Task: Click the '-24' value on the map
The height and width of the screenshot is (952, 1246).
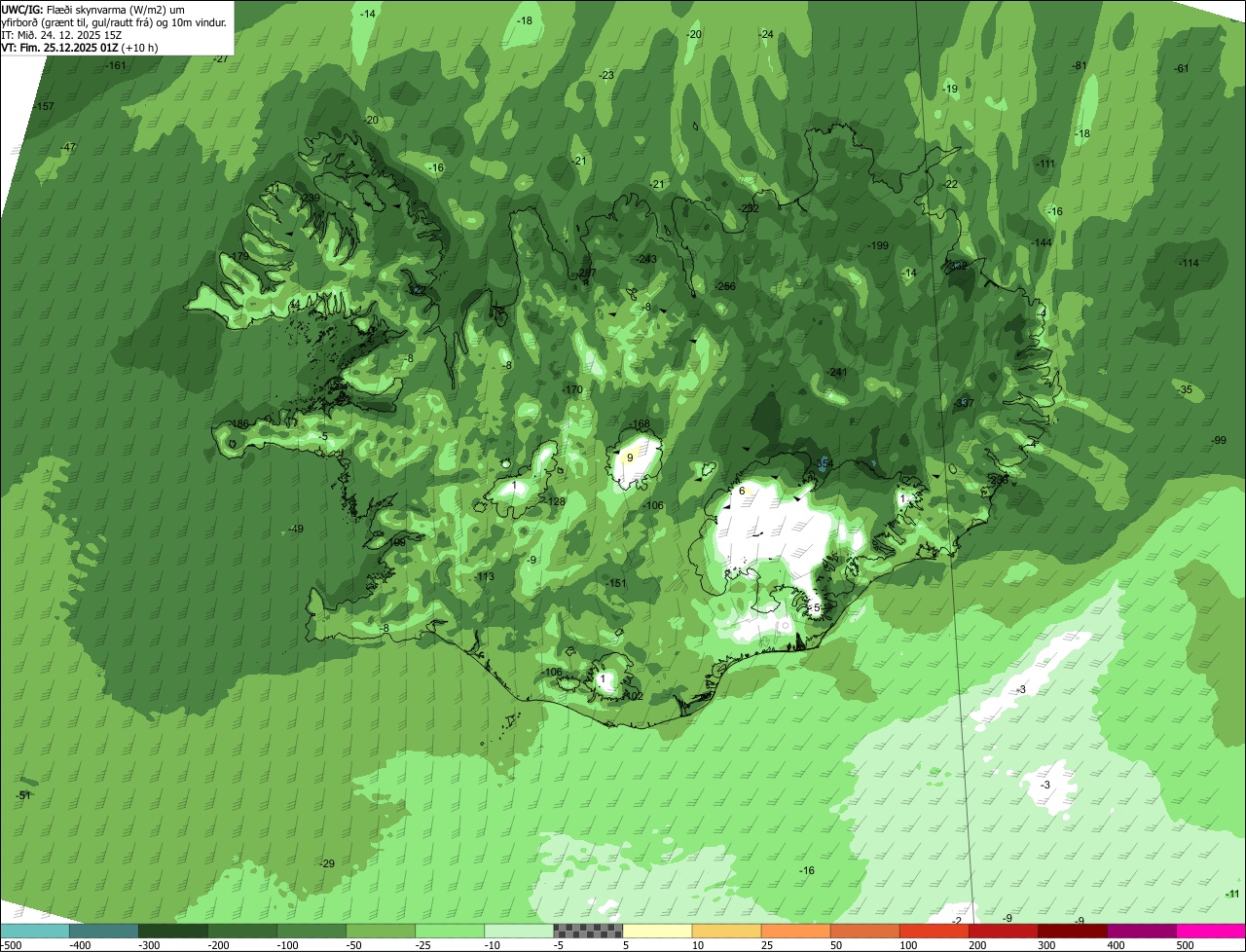Action: point(766,34)
